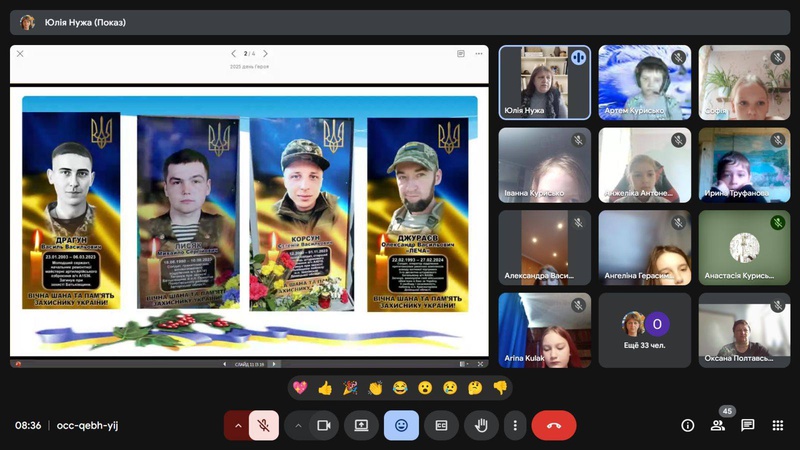Send the thinking face reaction
The width and height of the screenshot is (800, 450).
point(475,388)
